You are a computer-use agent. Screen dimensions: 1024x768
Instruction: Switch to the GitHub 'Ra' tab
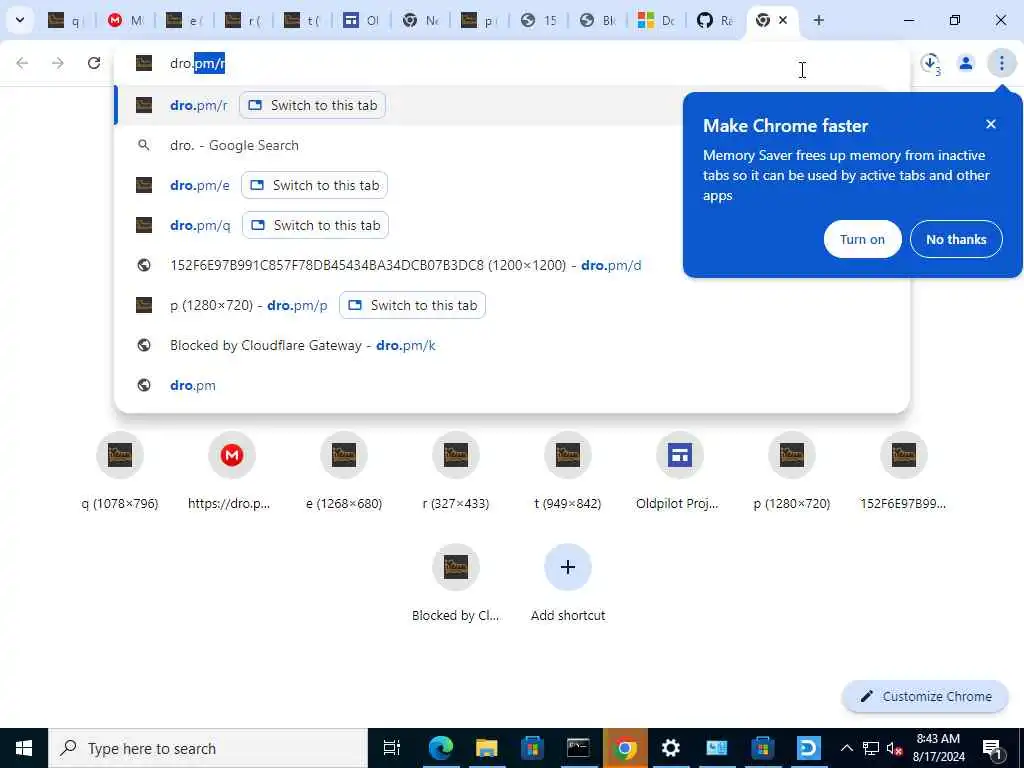[x=714, y=20]
